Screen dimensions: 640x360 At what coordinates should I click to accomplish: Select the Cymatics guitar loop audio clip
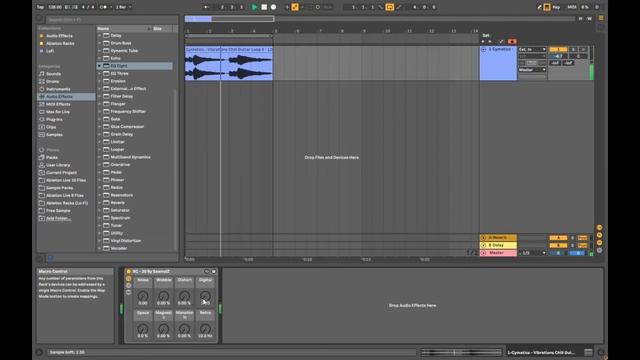229,63
